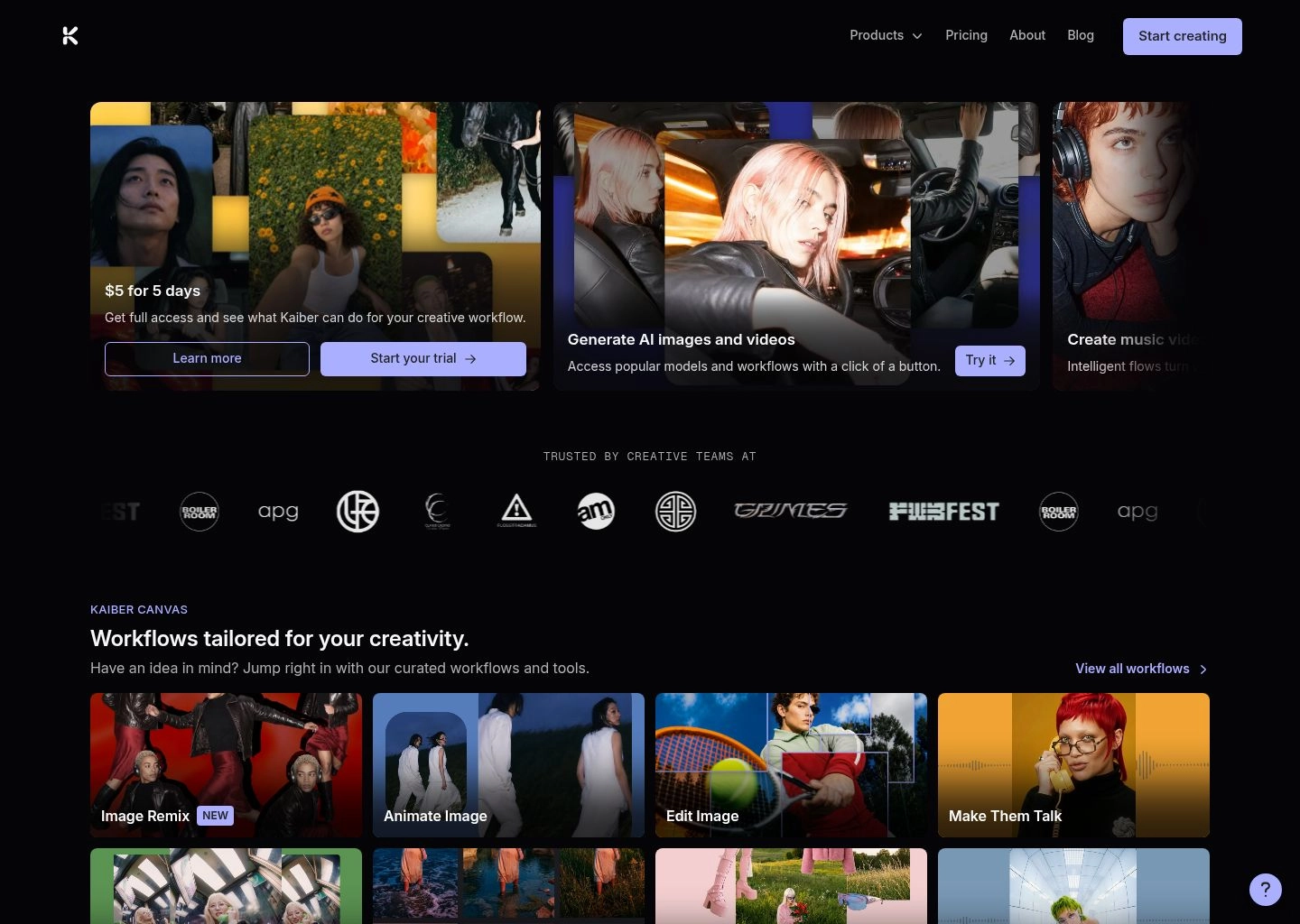Click the FWBFEST logo
This screenshot has width=1300, height=924.
pos(944,512)
